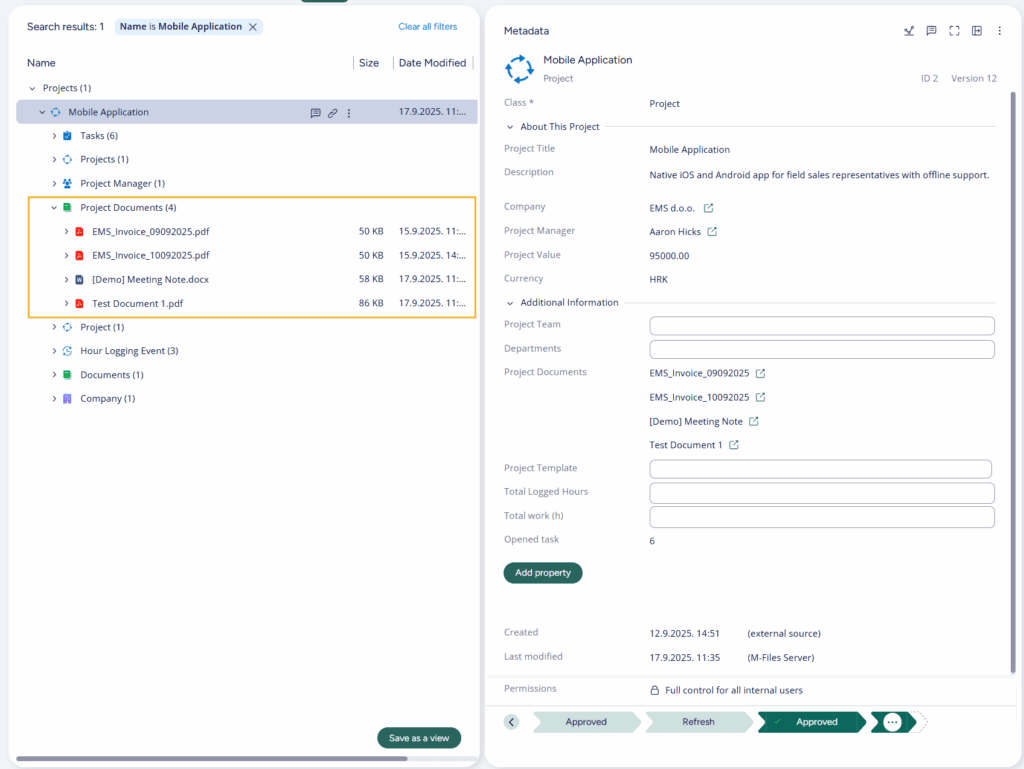Open the Metadata panel three-dot menu
Screen dimensions: 1024x769
pyautogui.click(x=999, y=31)
